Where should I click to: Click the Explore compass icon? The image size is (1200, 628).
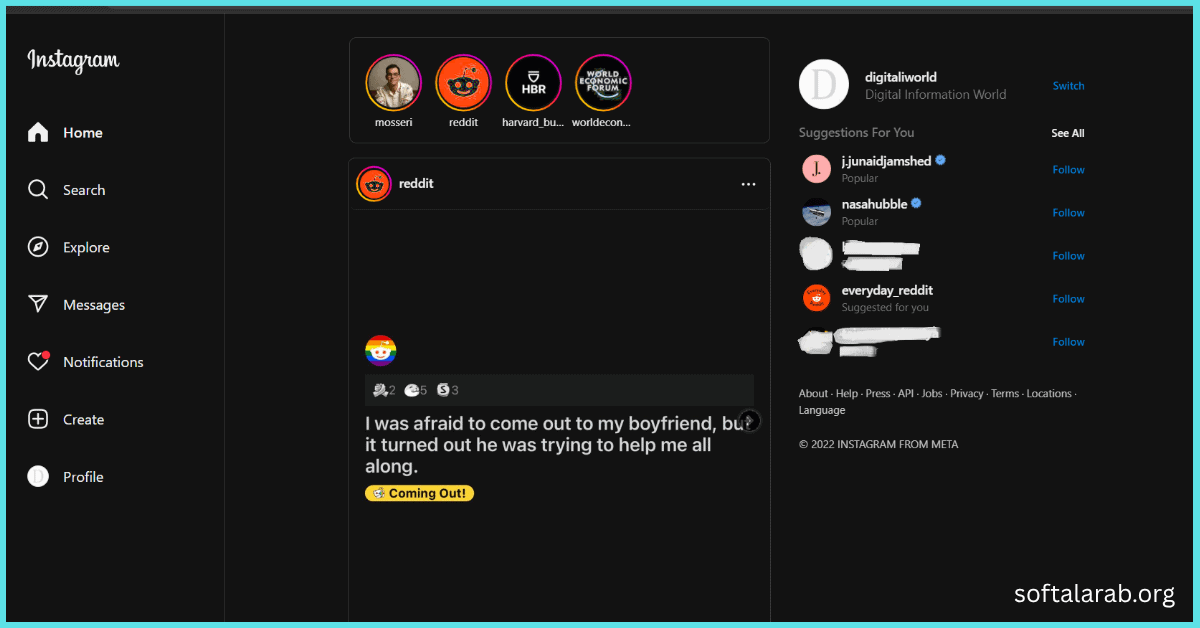[x=38, y=247]
